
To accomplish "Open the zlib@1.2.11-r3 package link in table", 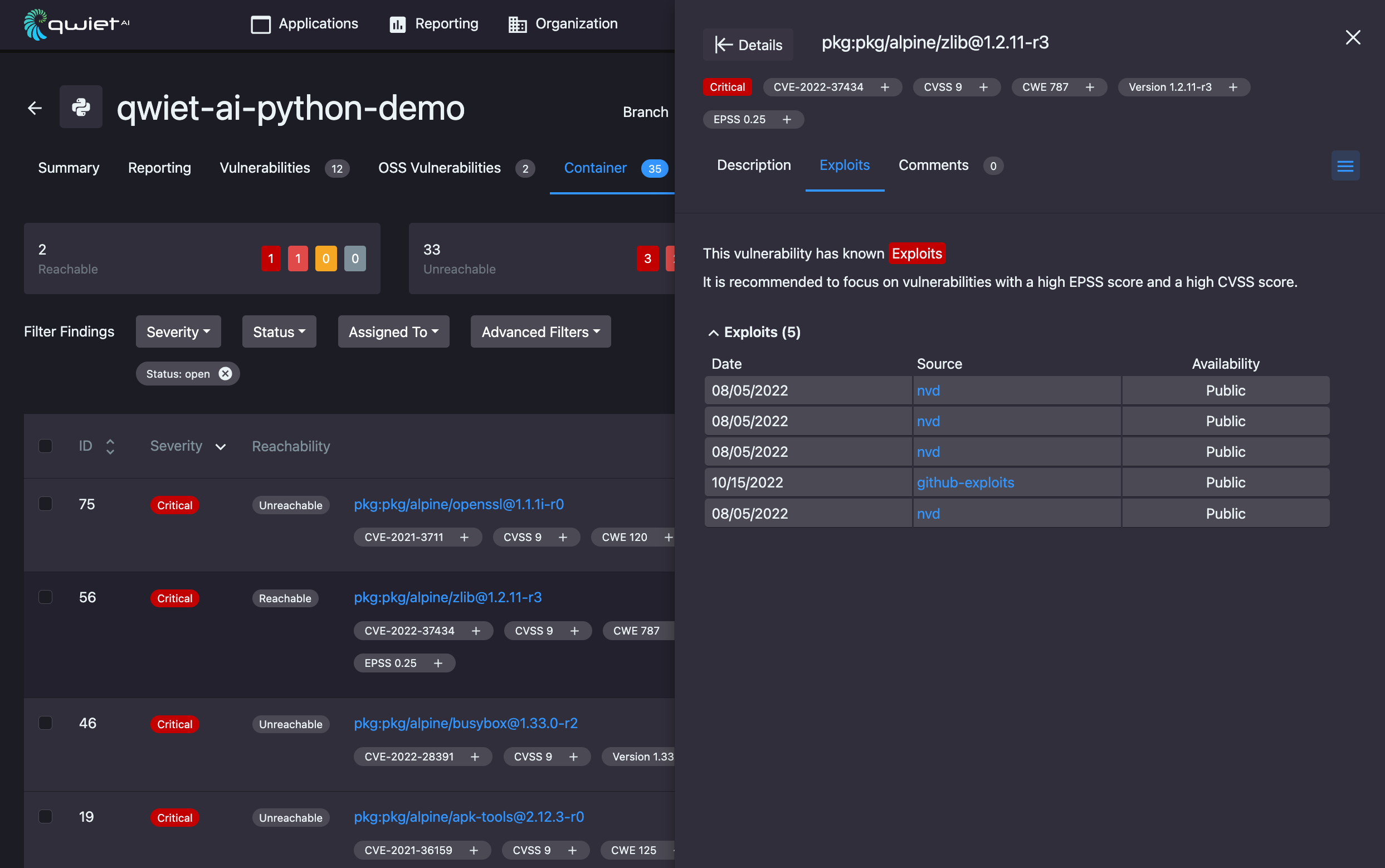I will 448,598.
